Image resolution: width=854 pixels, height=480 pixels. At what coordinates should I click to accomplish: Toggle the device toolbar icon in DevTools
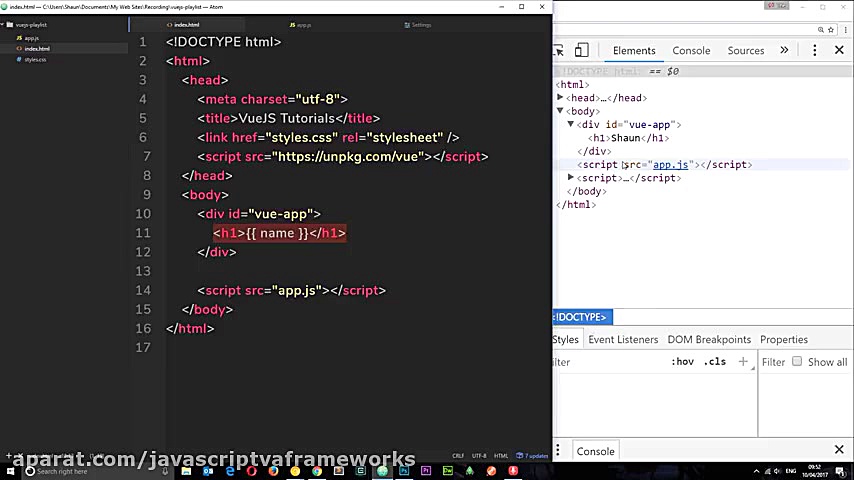582,51
